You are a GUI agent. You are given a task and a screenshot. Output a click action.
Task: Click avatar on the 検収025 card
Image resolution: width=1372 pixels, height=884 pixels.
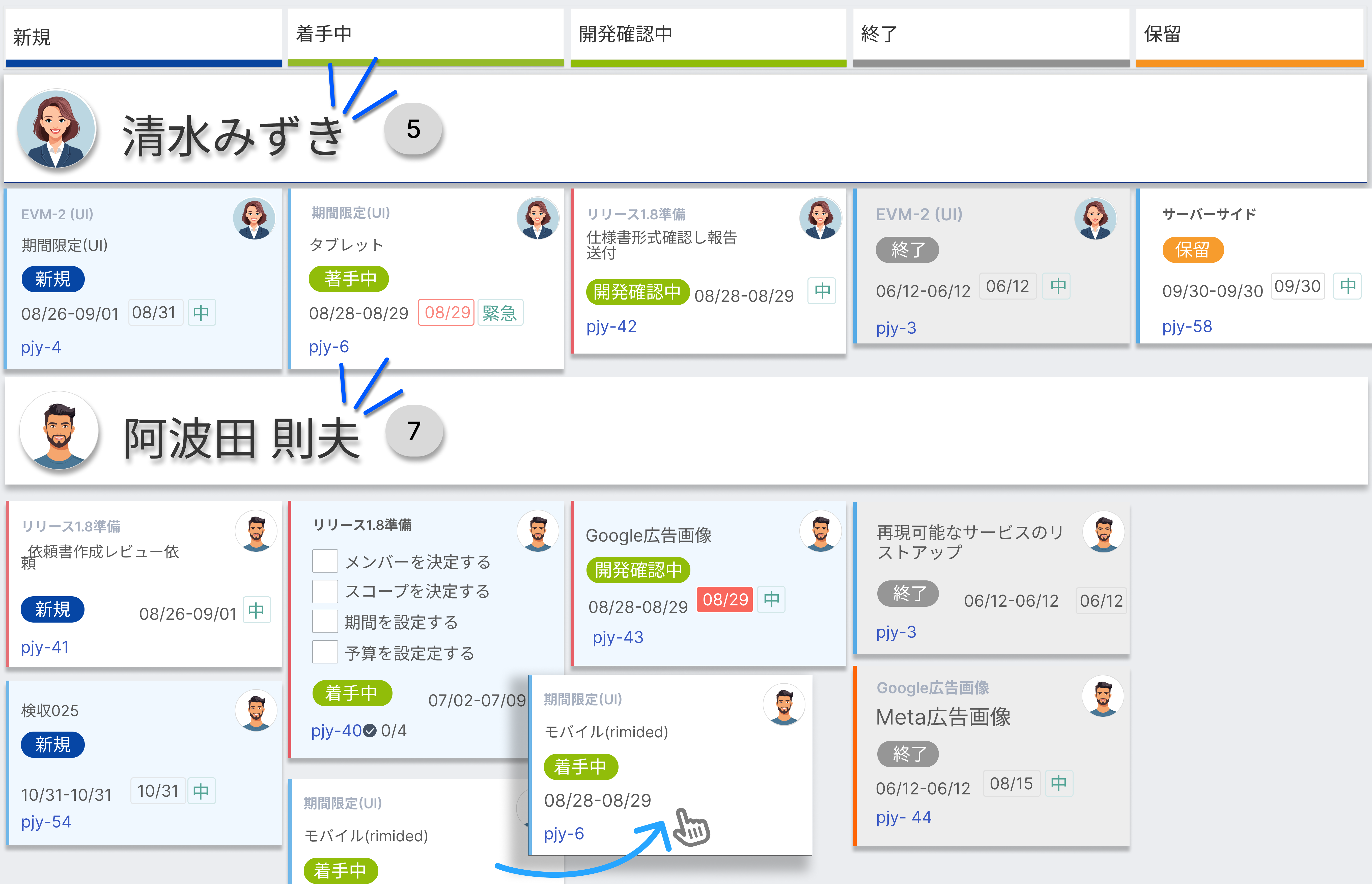[x=256, y=710]
